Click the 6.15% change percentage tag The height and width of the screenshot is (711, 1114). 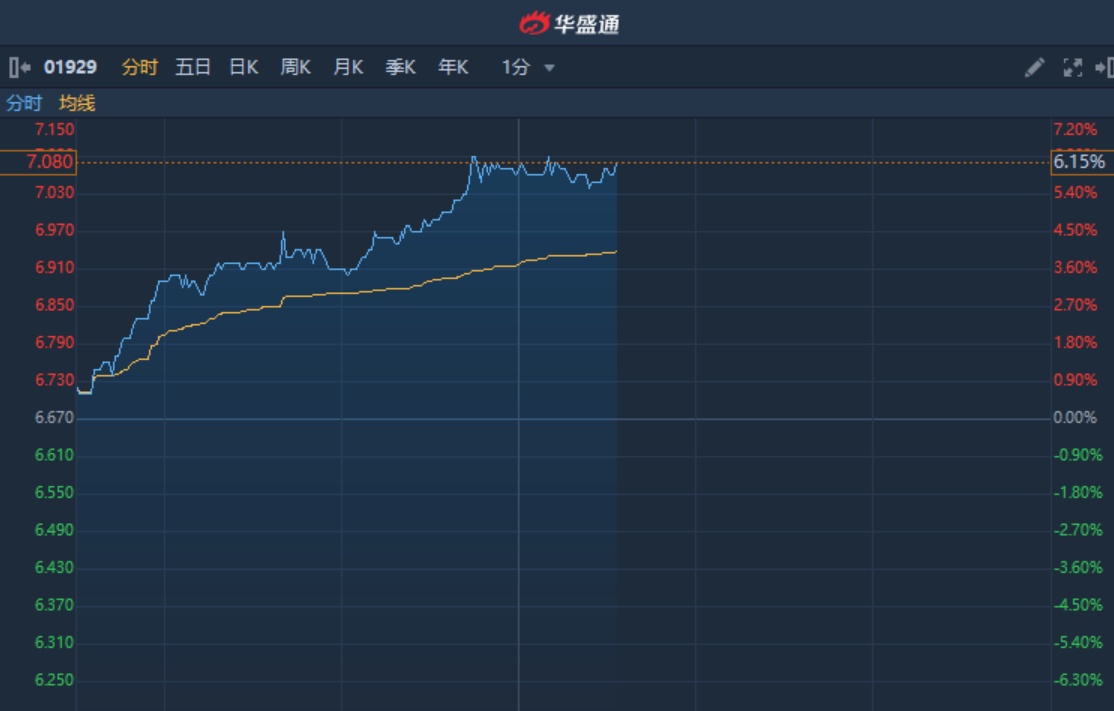pos(1080,162)
